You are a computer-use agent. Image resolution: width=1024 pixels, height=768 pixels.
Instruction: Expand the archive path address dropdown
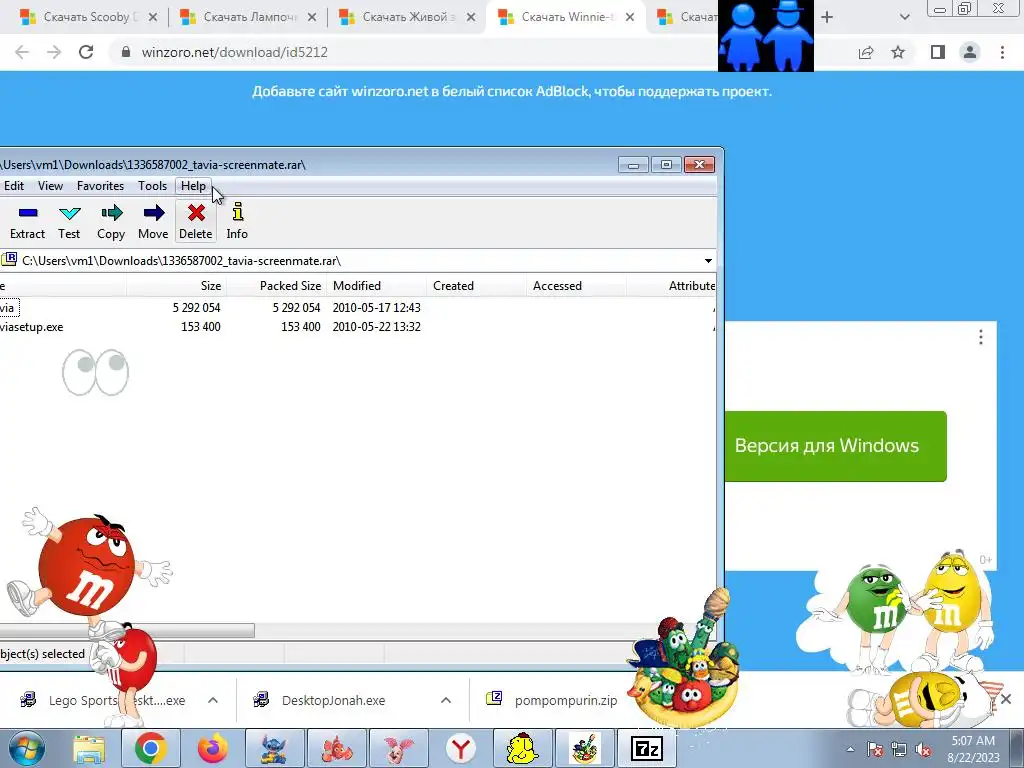[708, 261]
